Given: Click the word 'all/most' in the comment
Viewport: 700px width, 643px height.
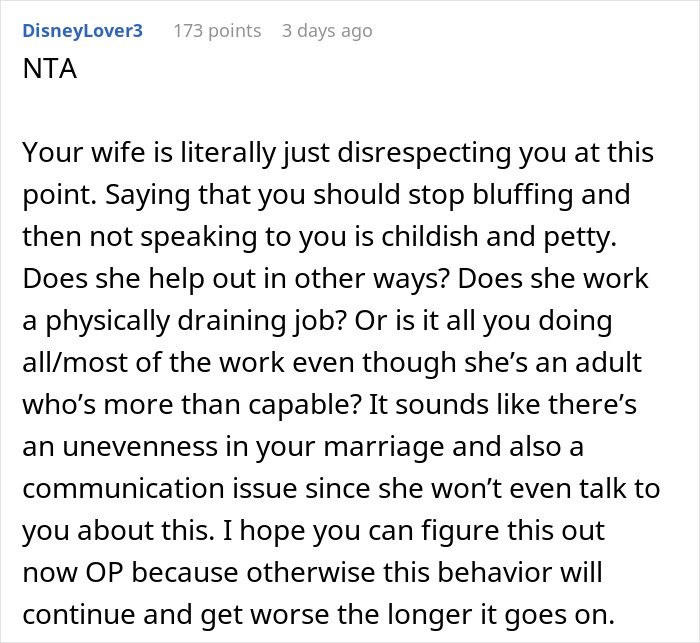Looking at the screenshot, I should [x=75, y=362].
